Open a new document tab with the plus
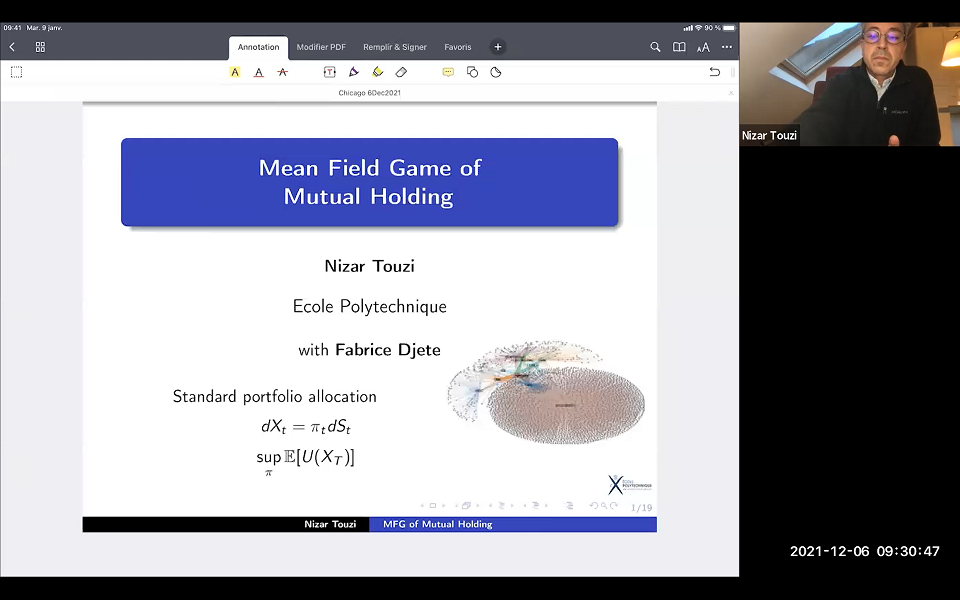The image size is (960, 600). click(497, 46)
